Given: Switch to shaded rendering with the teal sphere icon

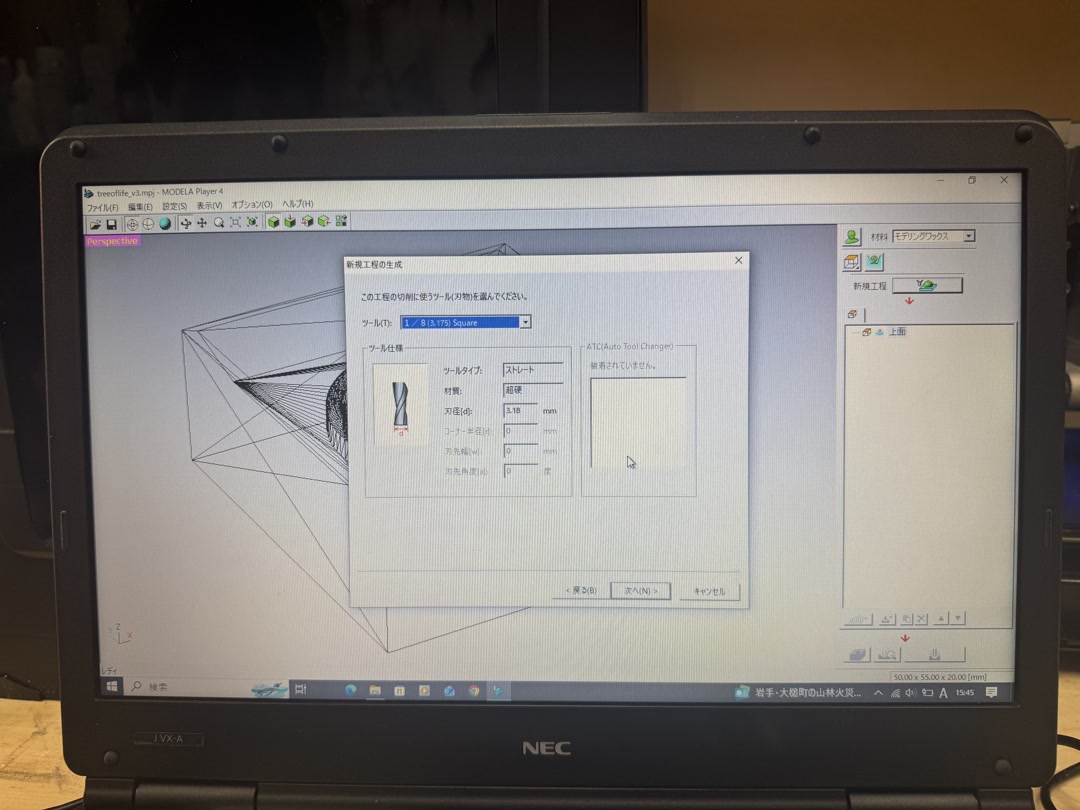Looking at the screenshot, I should tap(165, 224).
